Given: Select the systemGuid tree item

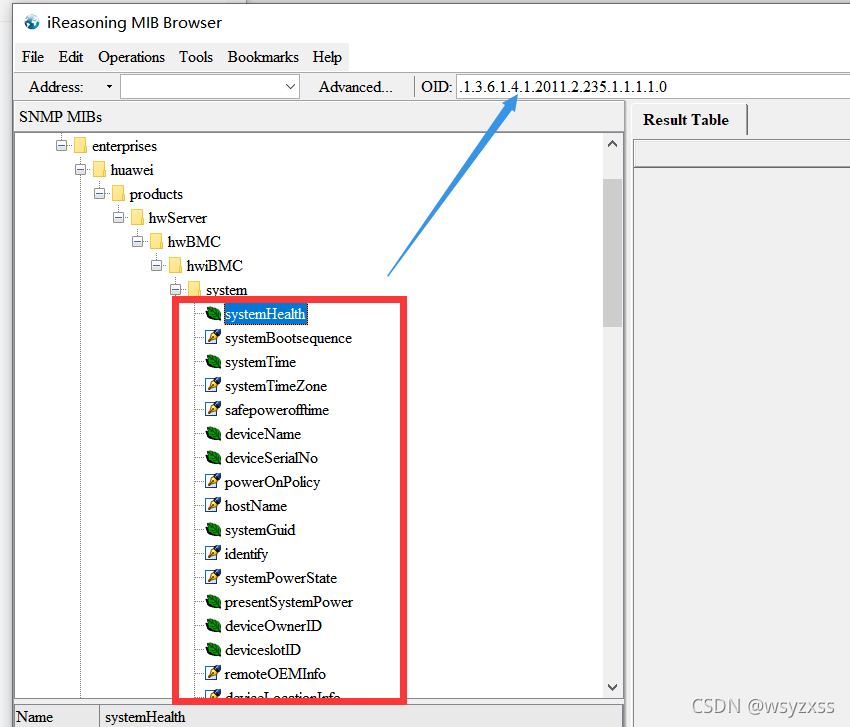Looking at the screenshot, I should click(260, 530).
